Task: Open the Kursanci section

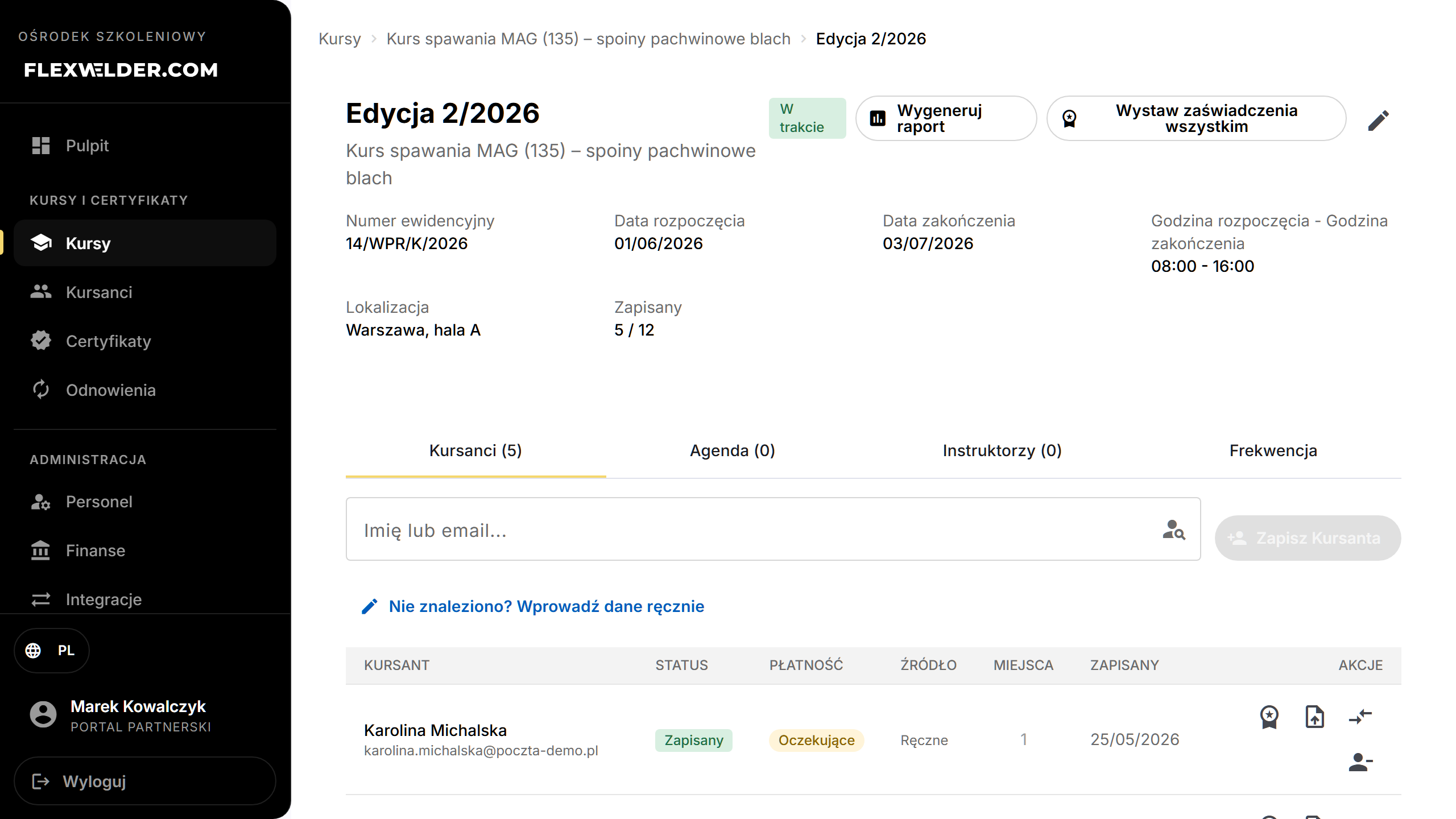Action: pyautogui.click(x=144, y=292)
